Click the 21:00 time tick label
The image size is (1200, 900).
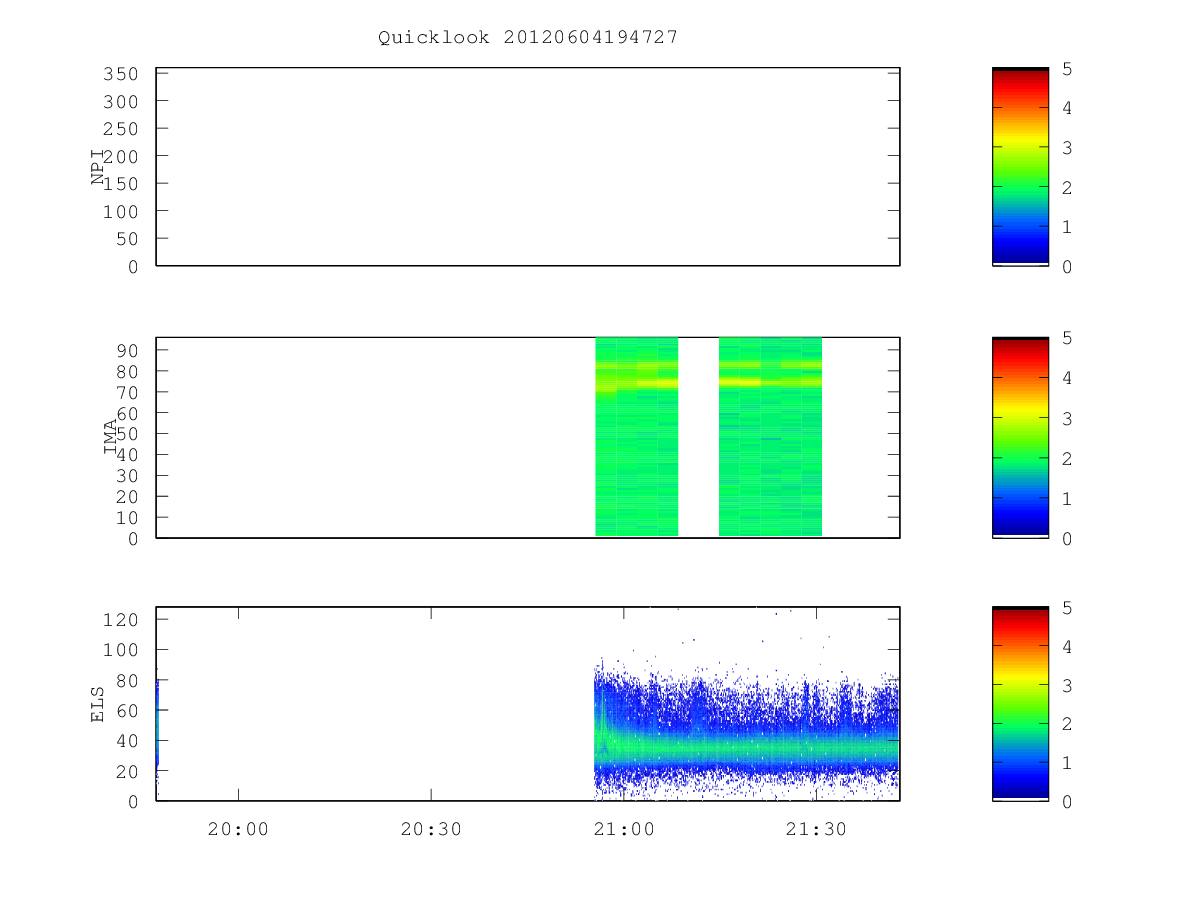click(x=623, y=830)
